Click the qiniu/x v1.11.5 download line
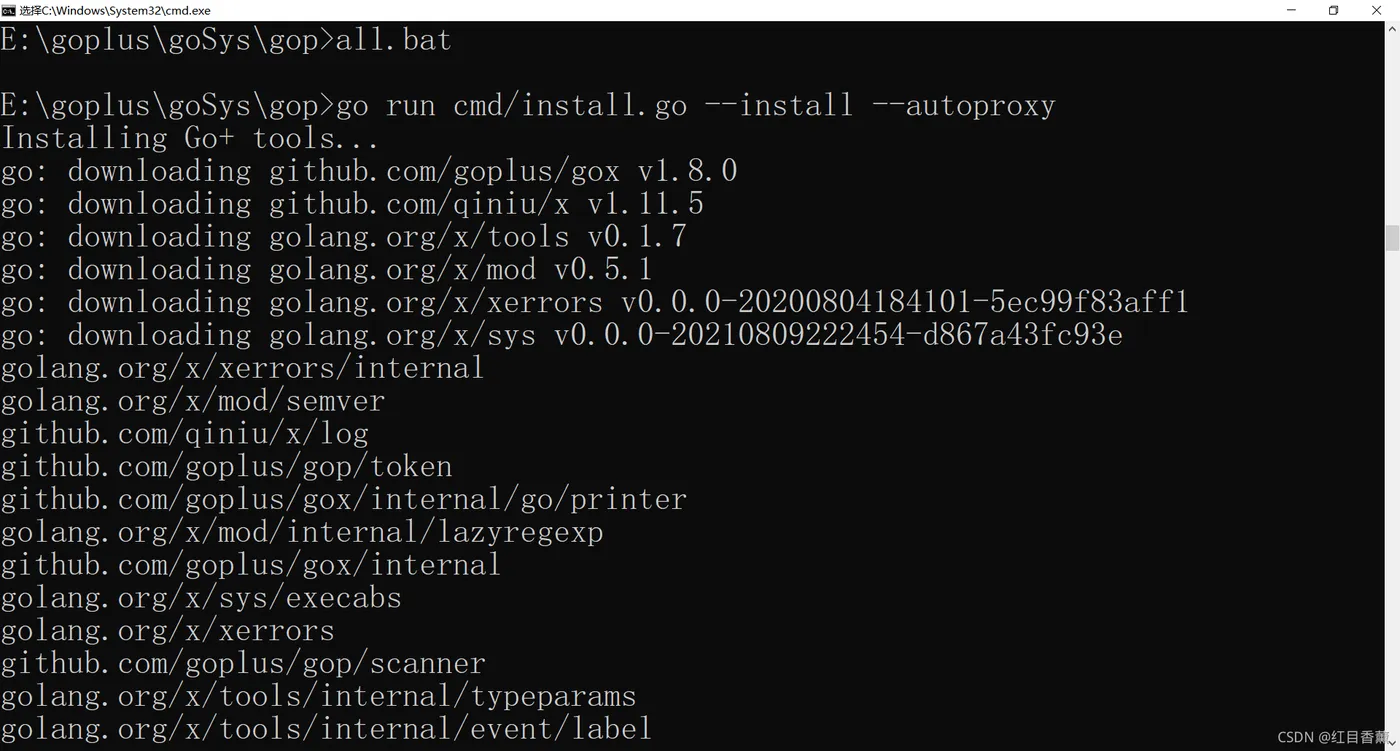 [352, 204]
